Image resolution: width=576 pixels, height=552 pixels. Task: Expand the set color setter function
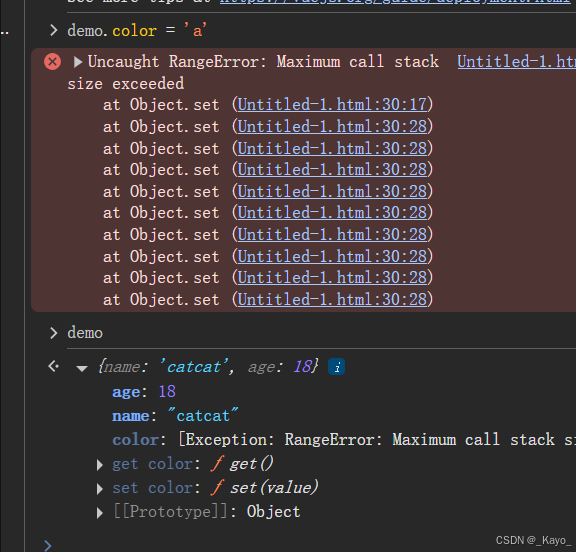[100, 489]
